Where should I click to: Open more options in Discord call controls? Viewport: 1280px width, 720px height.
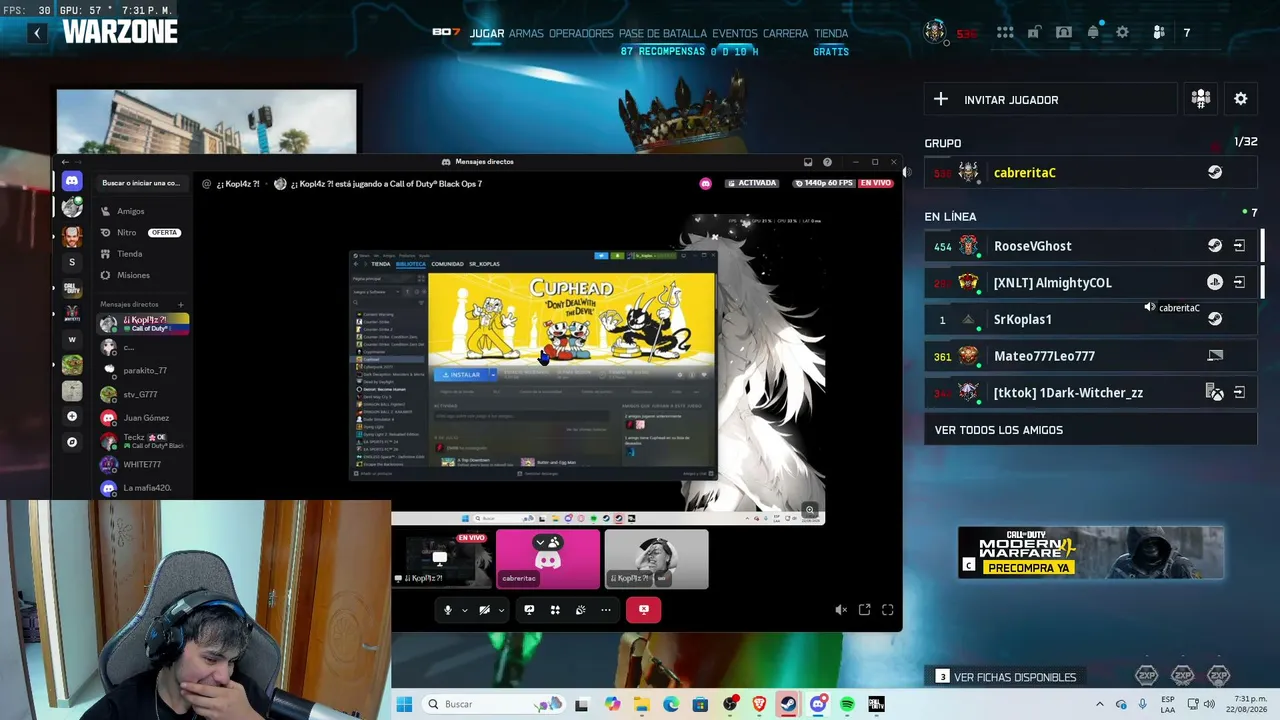606,610
